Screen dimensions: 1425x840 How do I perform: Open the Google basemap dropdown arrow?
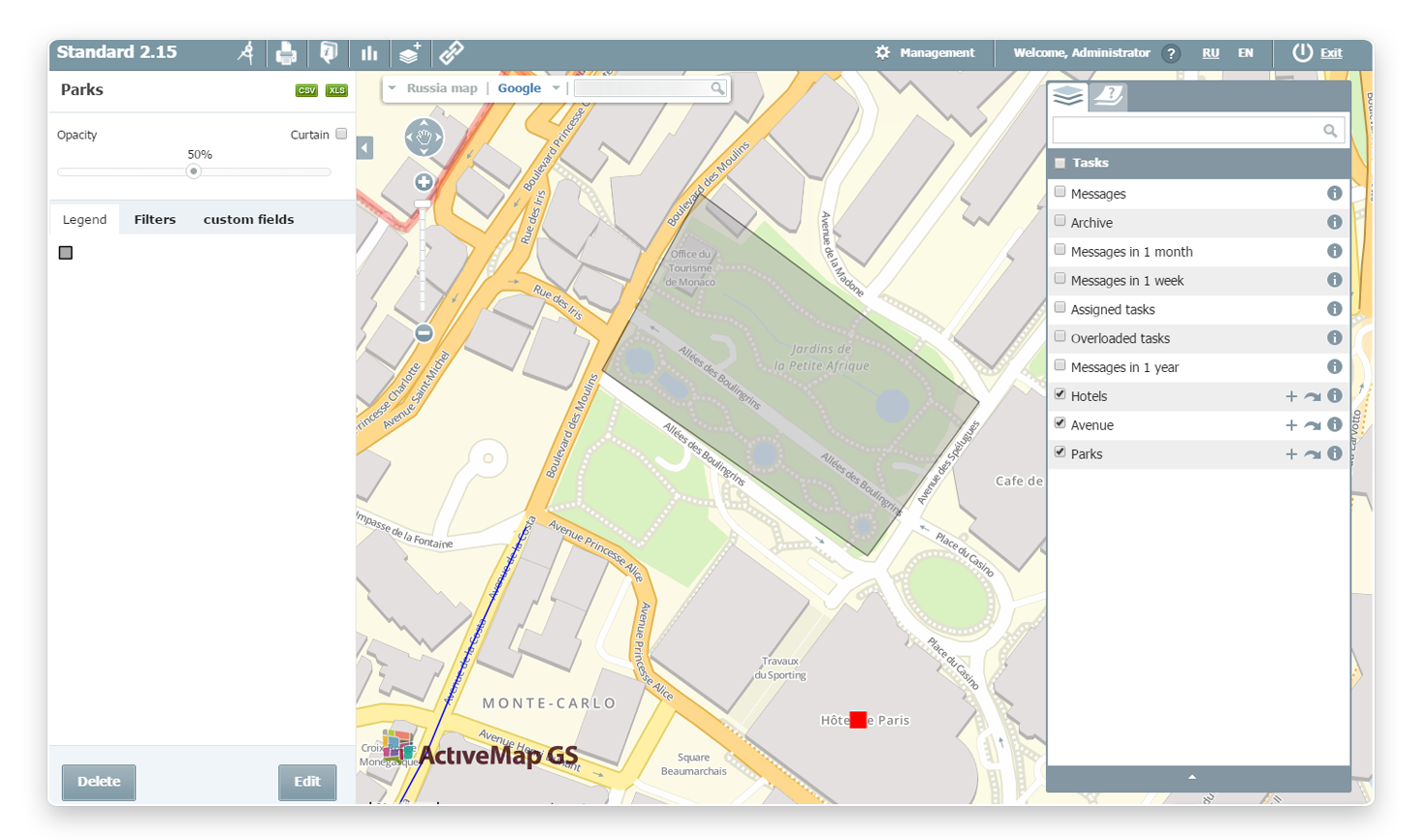[x=556, y=88]
